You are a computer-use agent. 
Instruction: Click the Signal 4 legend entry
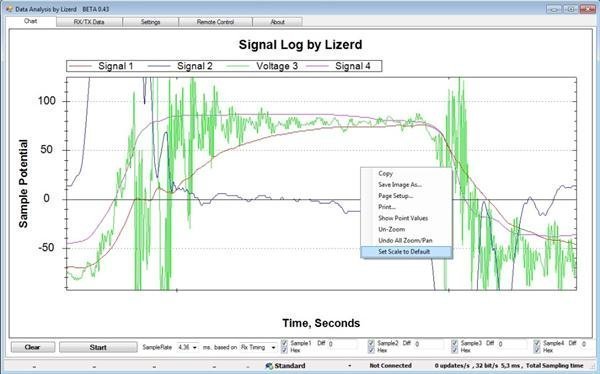338,66
